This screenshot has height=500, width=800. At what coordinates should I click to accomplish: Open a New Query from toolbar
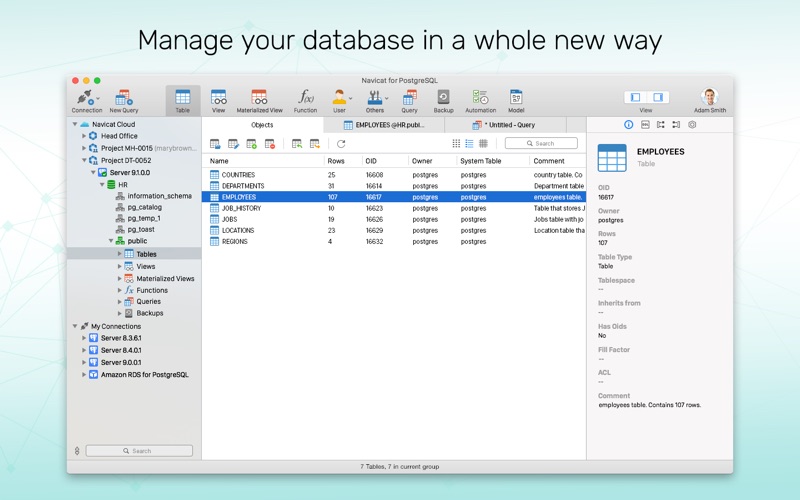pyautogui.click(x=124, y=98)
